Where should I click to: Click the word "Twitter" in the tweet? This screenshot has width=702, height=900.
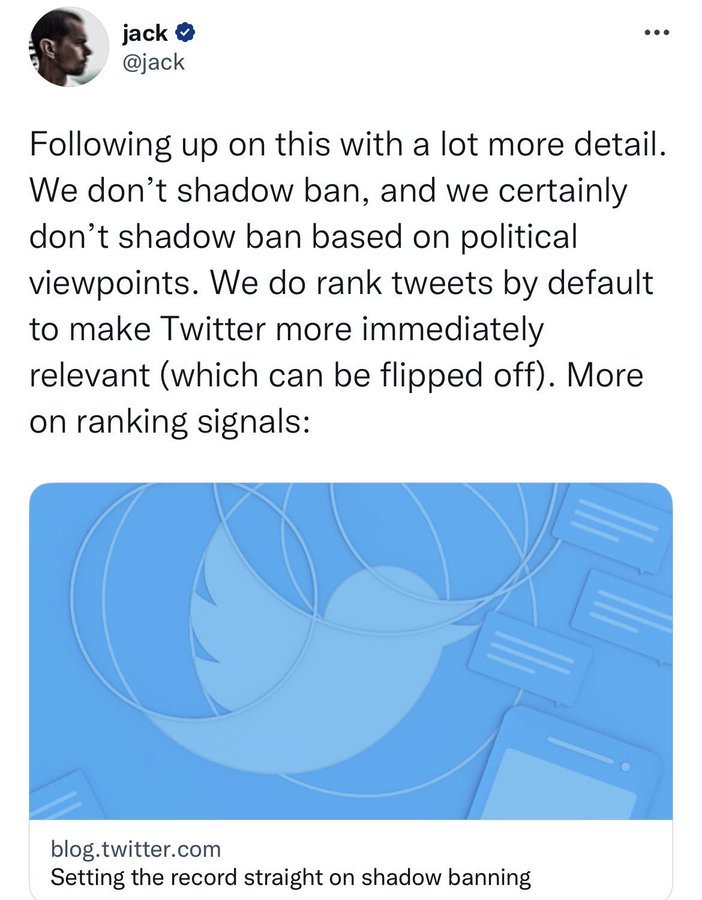[x=214, y=329]
